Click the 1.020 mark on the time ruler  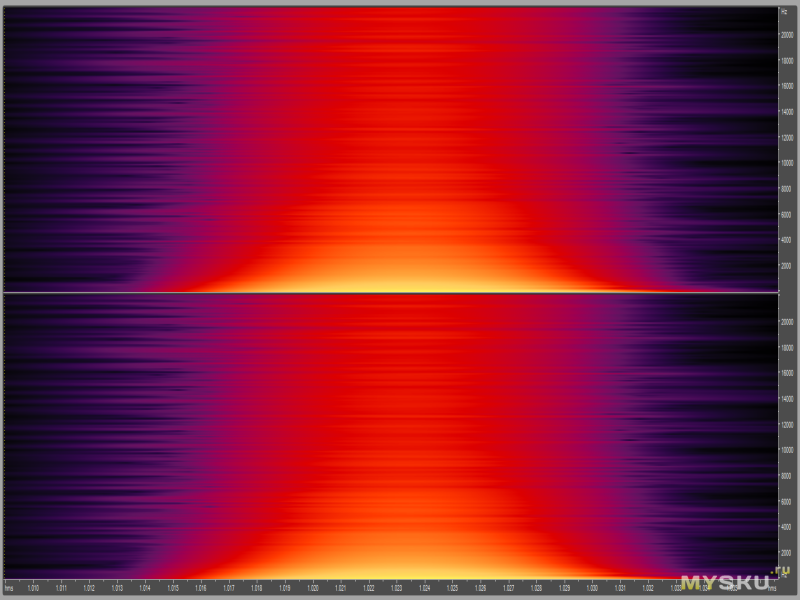click(x=313, y=588)
